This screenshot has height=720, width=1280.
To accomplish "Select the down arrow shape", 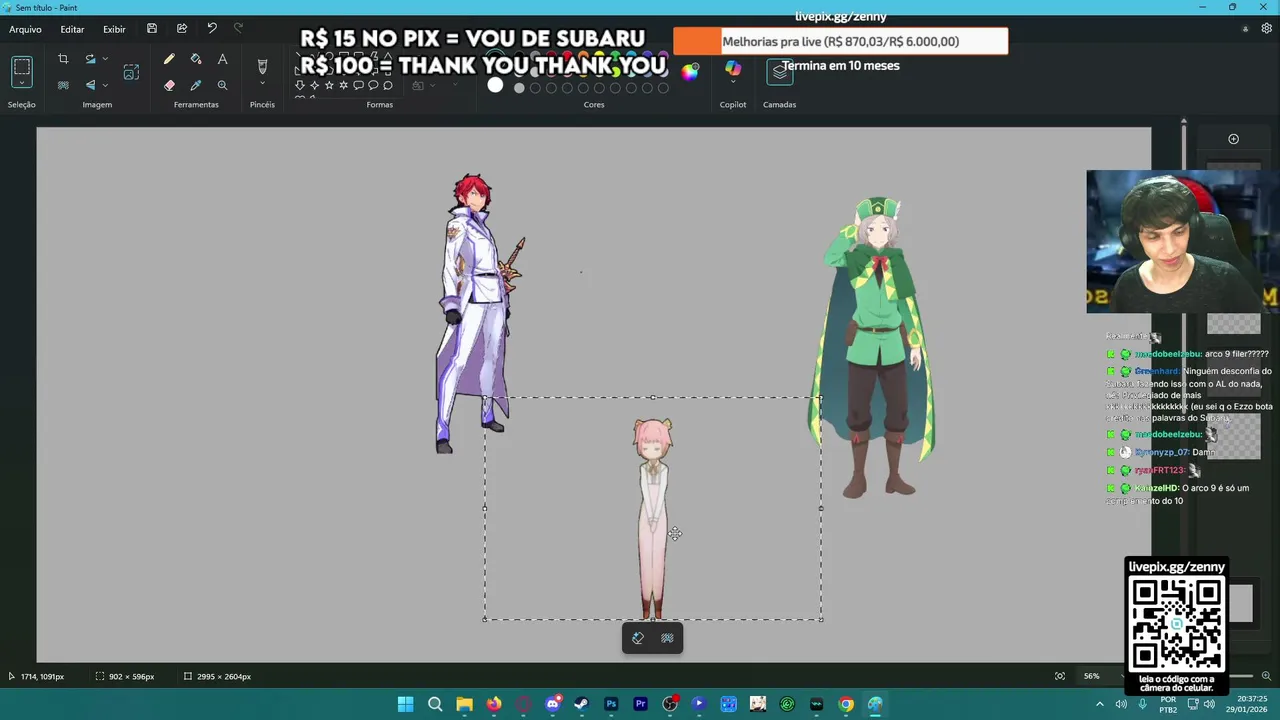I will [x=299, y=85].
